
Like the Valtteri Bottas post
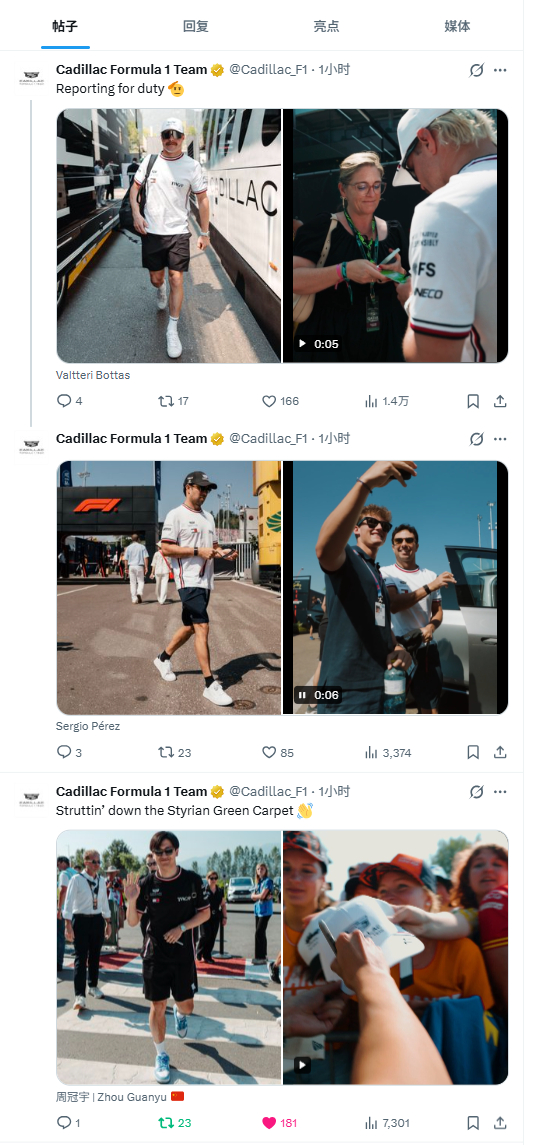tap(280, 401)
